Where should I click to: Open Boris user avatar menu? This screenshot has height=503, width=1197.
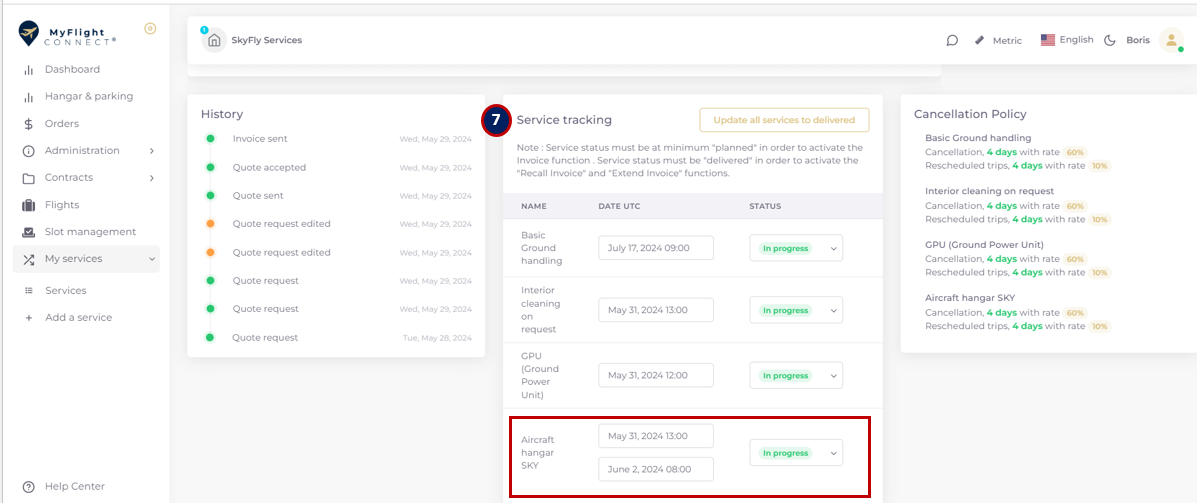coord(1170,40)
